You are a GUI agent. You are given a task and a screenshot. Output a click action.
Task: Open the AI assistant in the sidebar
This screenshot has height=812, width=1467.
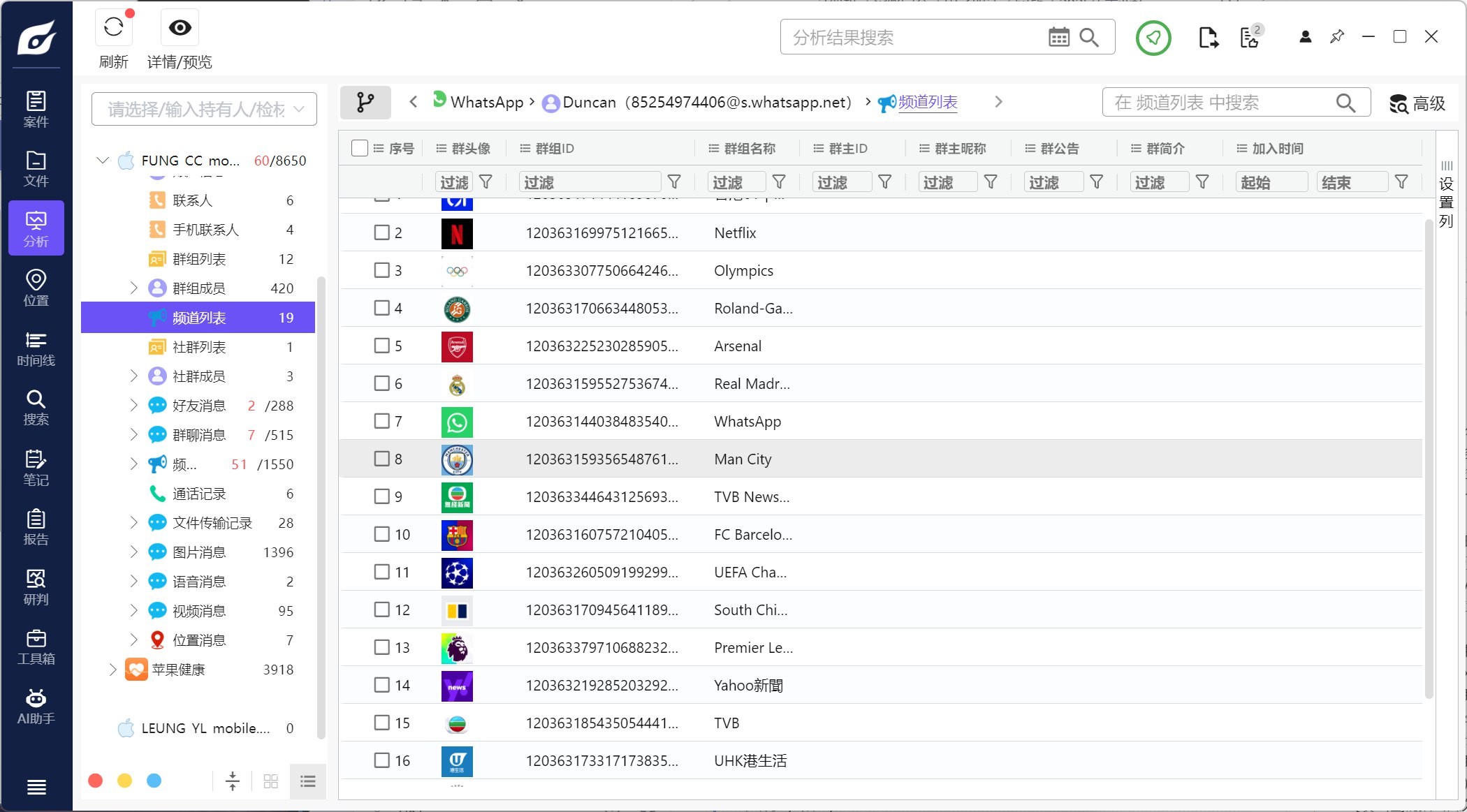coord(36,706)
